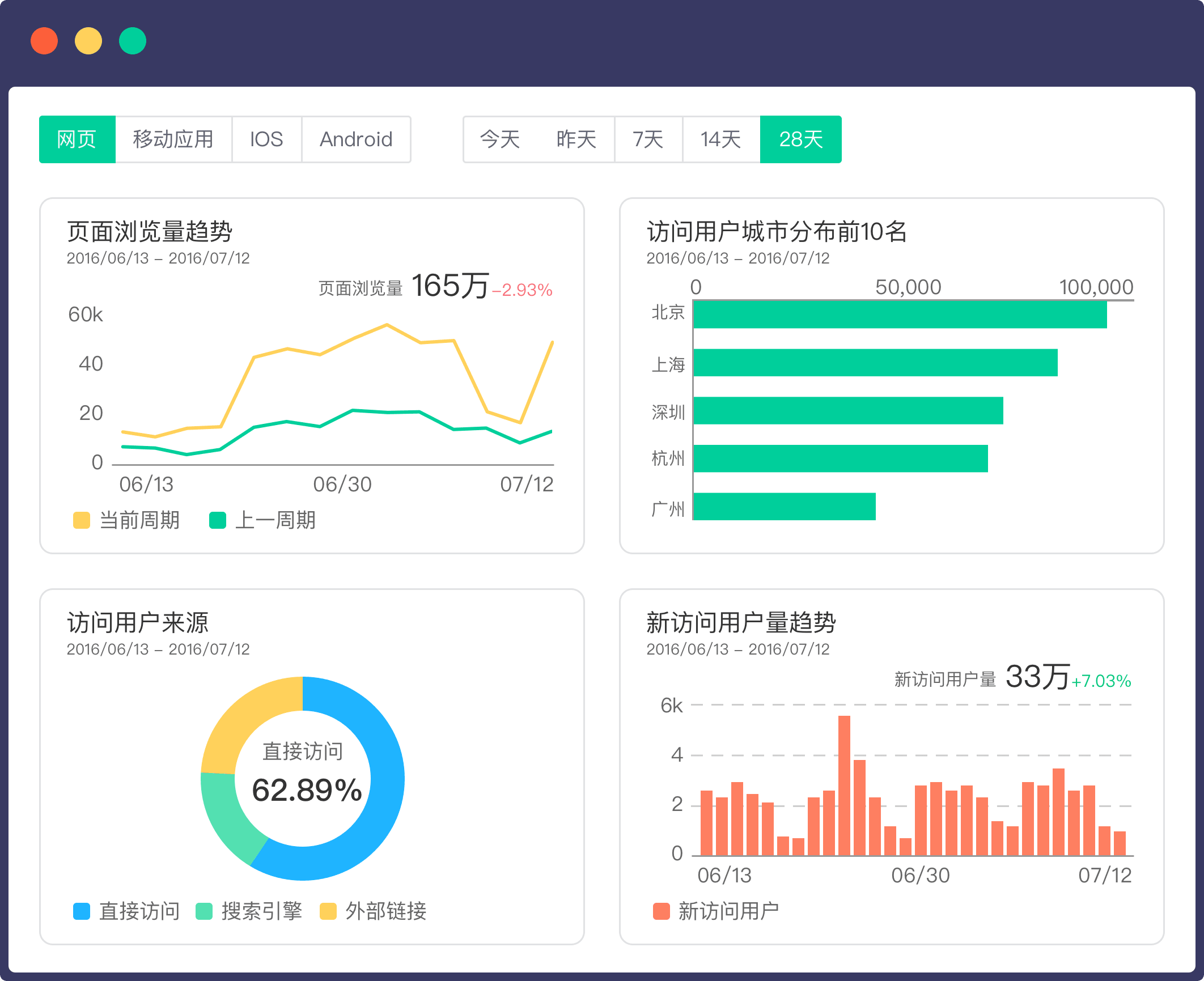The width and height of the screenshot is (1204, 981).
Task: Click the 外部链接 yellow legend swatch
Action: 328,911
